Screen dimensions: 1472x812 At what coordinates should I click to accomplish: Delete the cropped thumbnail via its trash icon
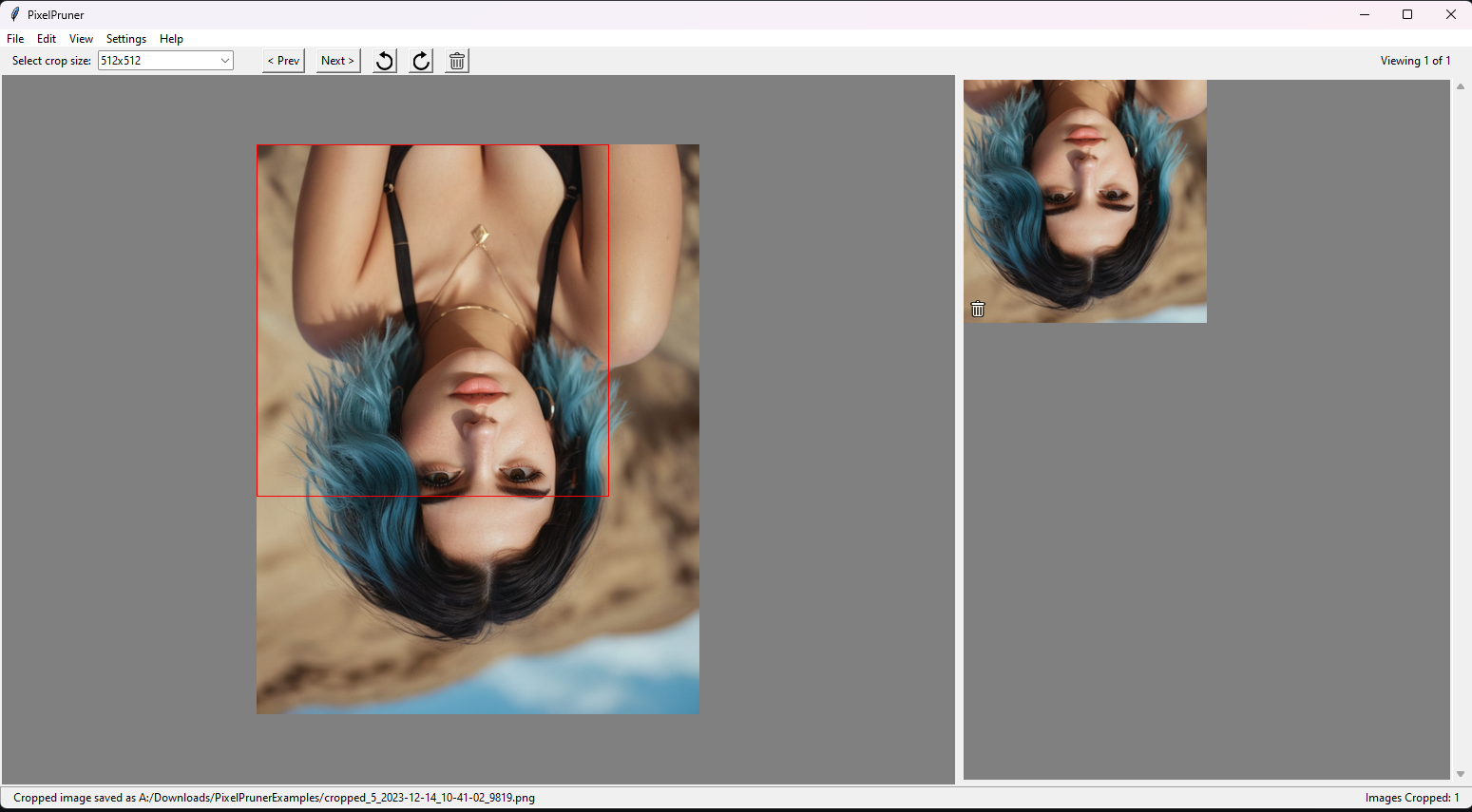tap(978, 309)
